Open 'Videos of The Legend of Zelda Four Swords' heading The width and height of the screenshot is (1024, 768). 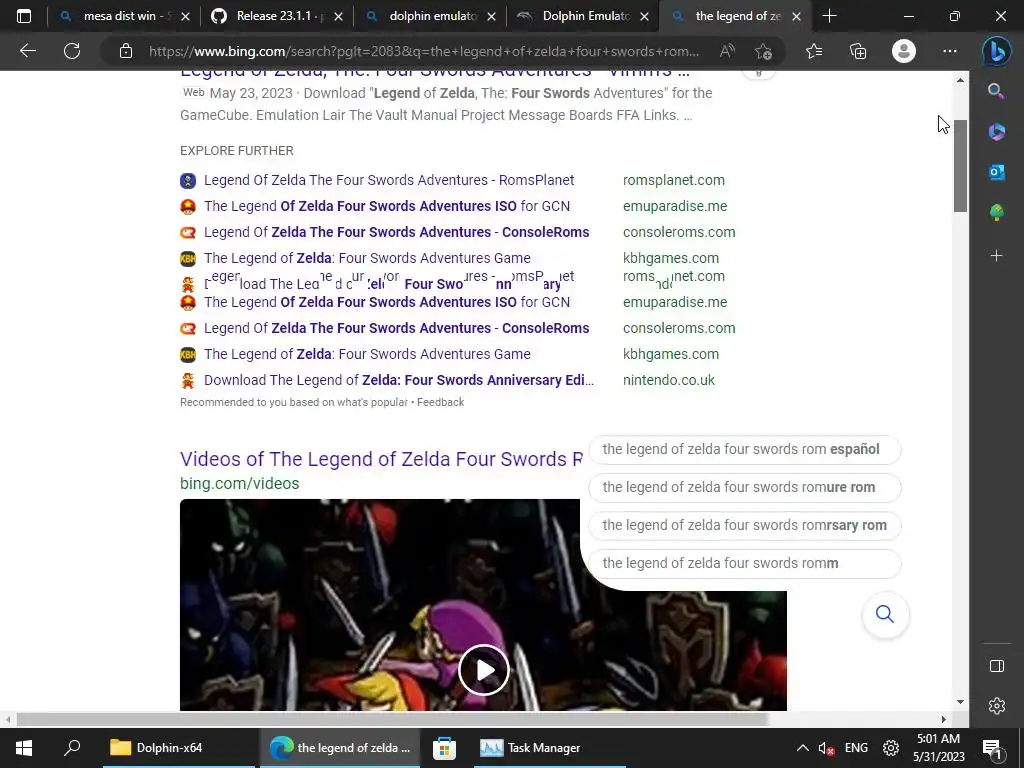[381, 459]
